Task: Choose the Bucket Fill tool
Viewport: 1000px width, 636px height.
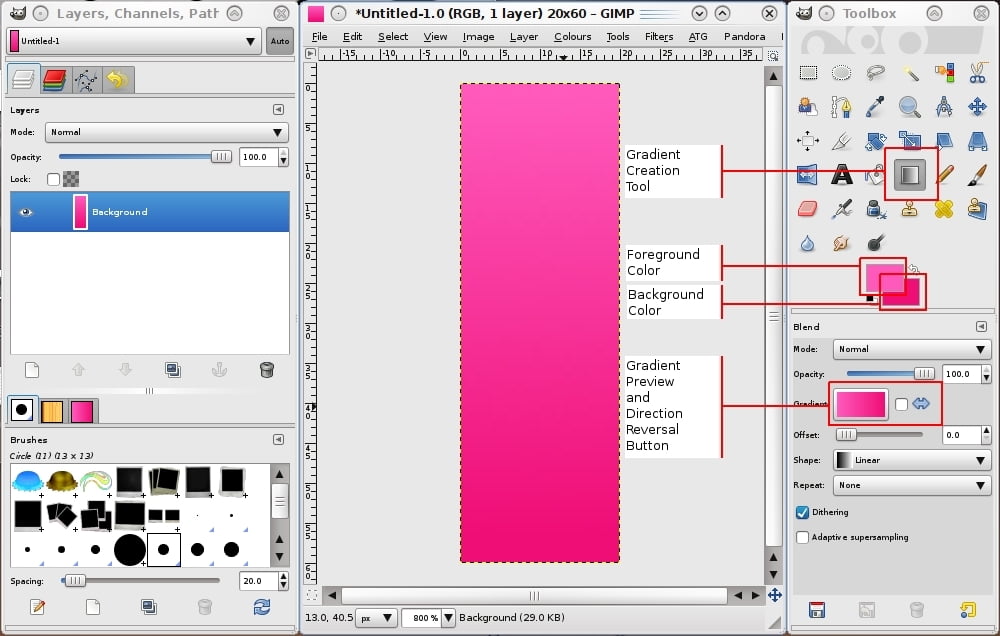Action: tap(875, 175)
